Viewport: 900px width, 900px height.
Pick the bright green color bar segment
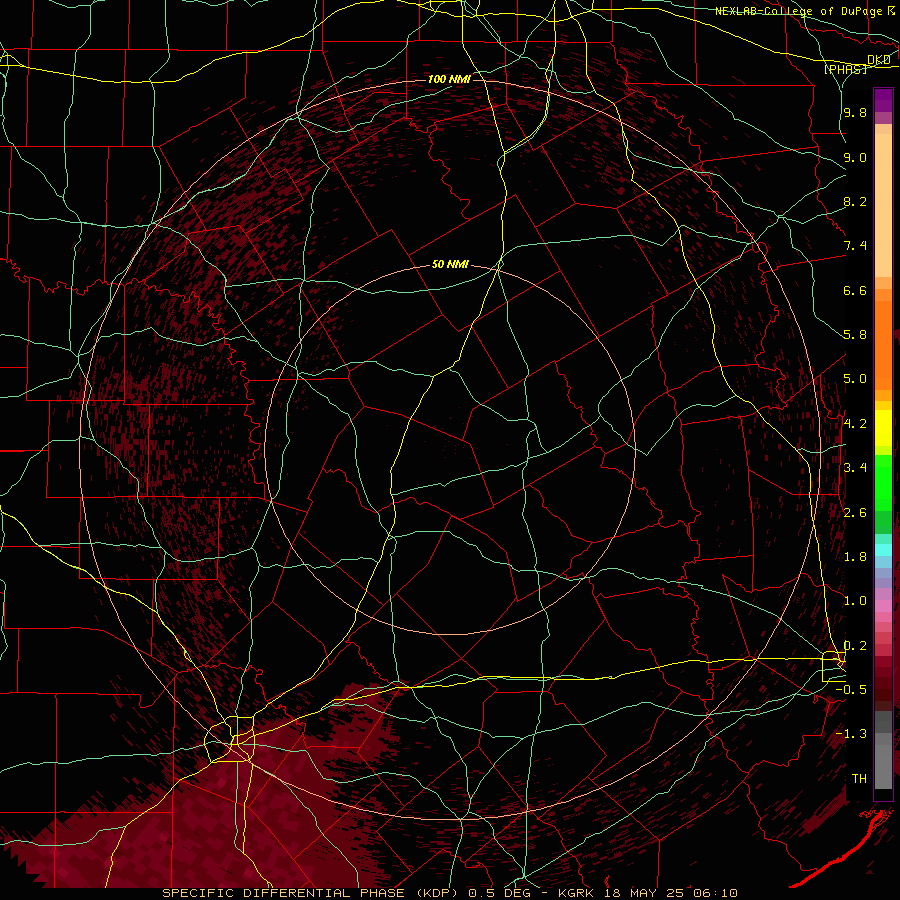(883, 483)
